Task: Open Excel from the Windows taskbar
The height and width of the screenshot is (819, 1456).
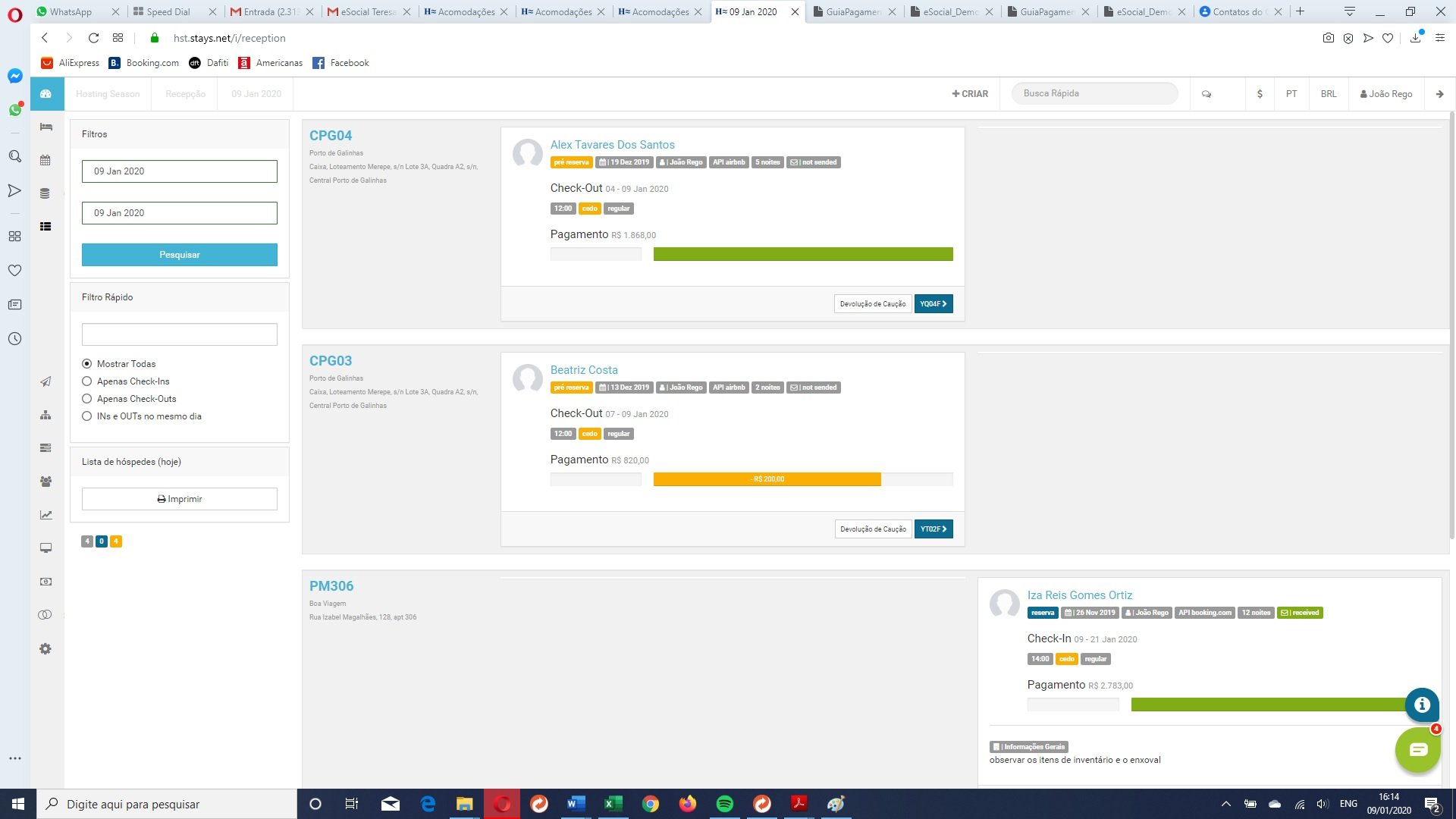Action: coord(613,804)
